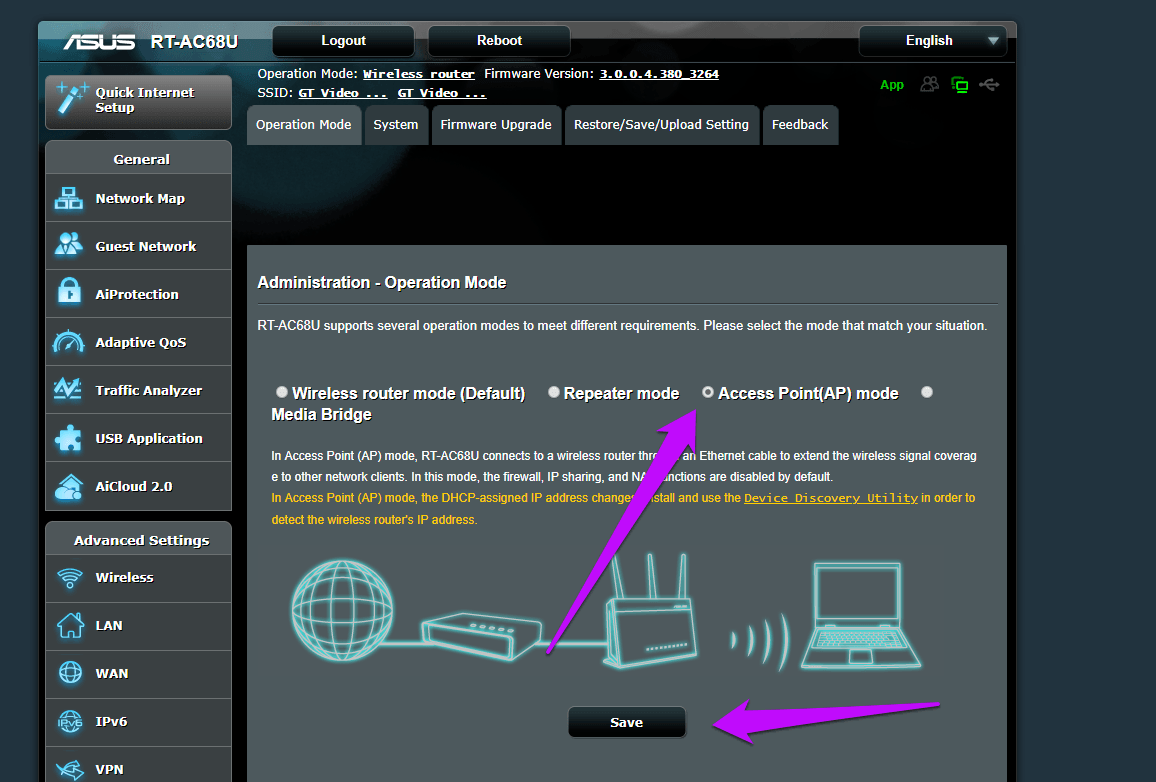Open the firmware version number link

tap(659, 74)
